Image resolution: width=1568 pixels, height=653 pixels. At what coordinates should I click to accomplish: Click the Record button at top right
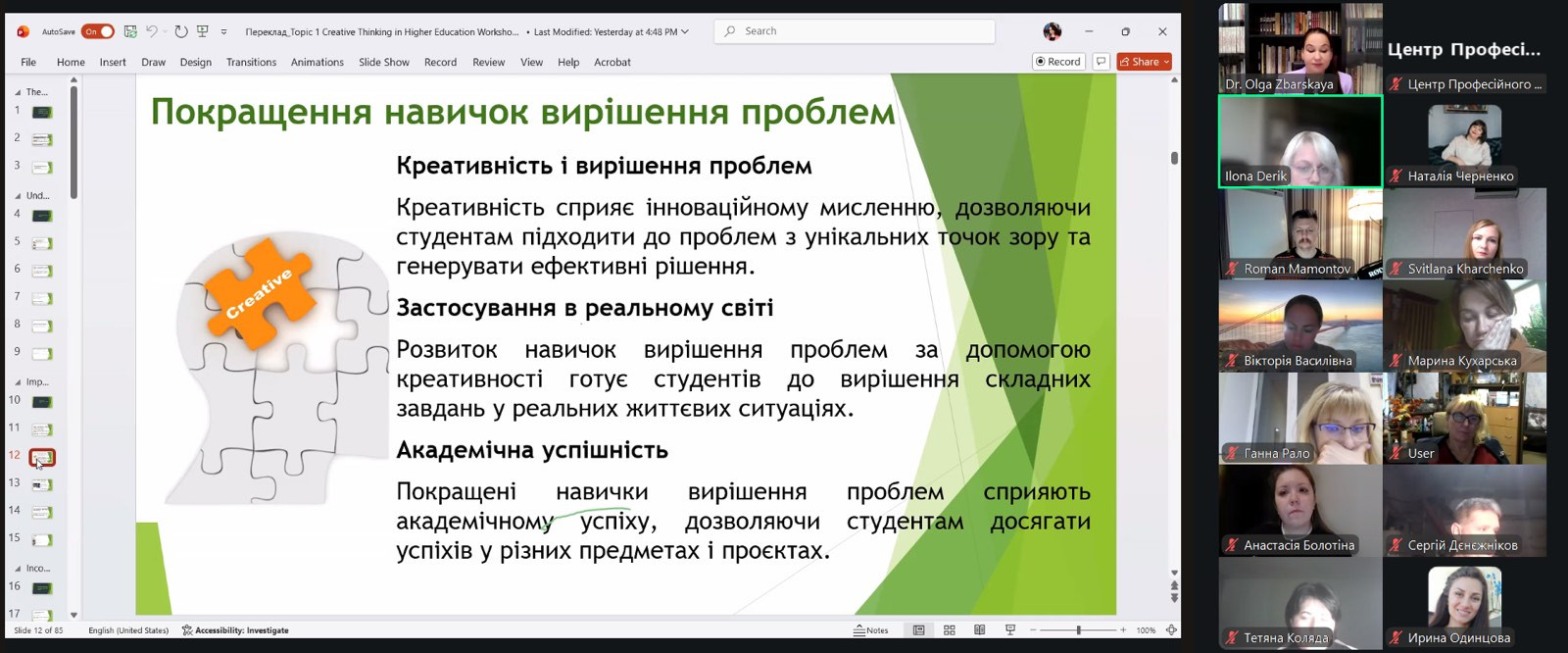[1058, 62]
